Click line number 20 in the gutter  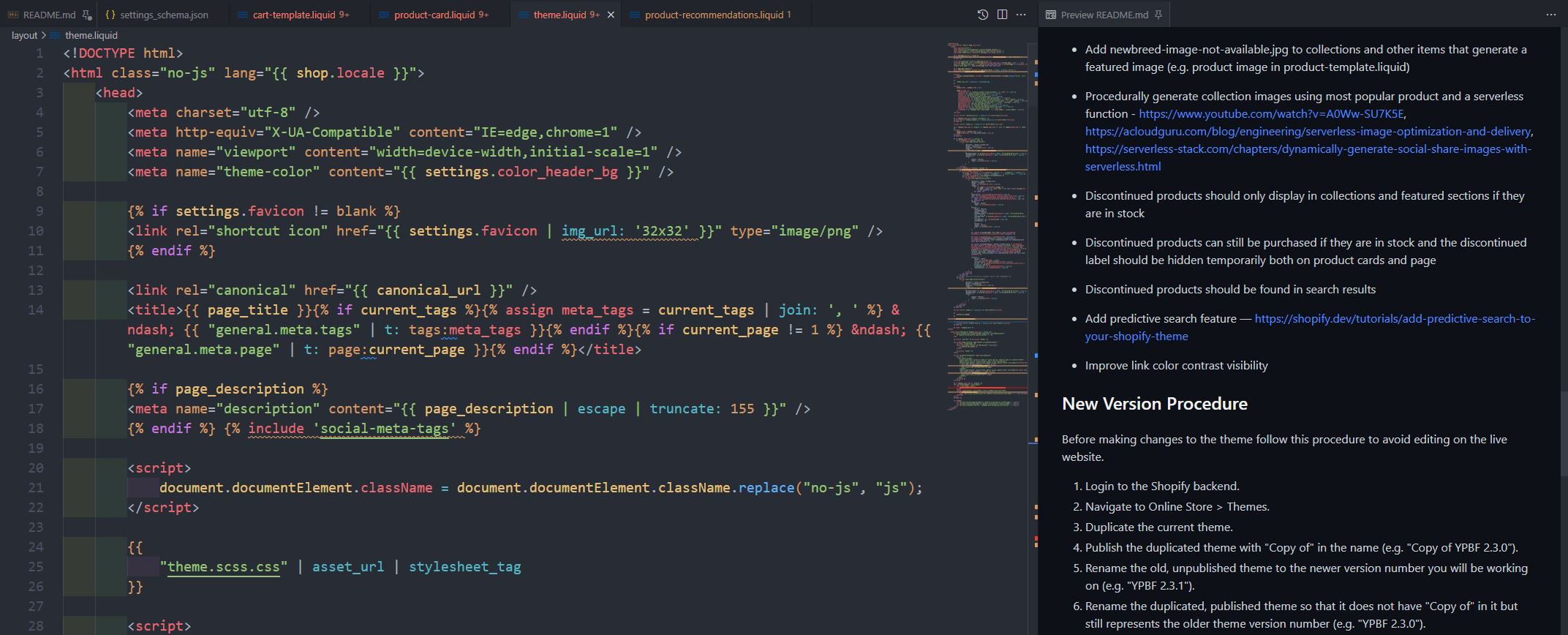(x=35, y=468)
